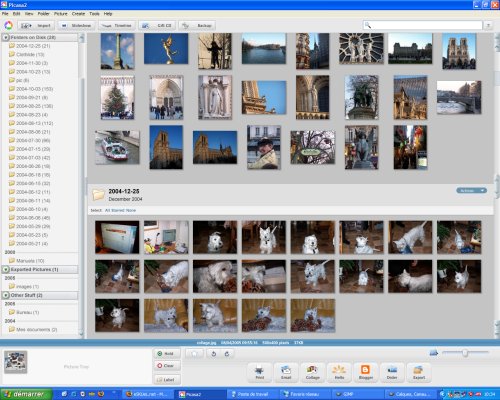Click the Import button in toolbar
This screenshot has height=400, width=500.
36,25
